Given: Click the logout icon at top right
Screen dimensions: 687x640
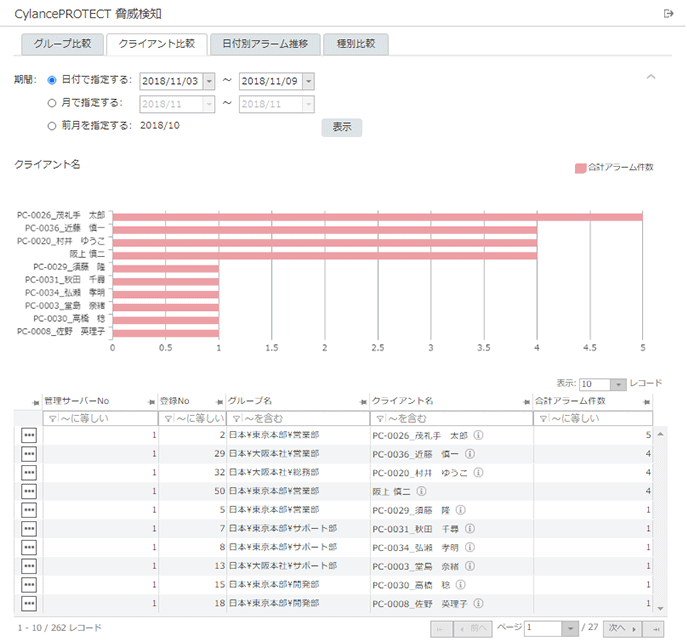Looking at the screenshot, I should click(x=669, y=13).
